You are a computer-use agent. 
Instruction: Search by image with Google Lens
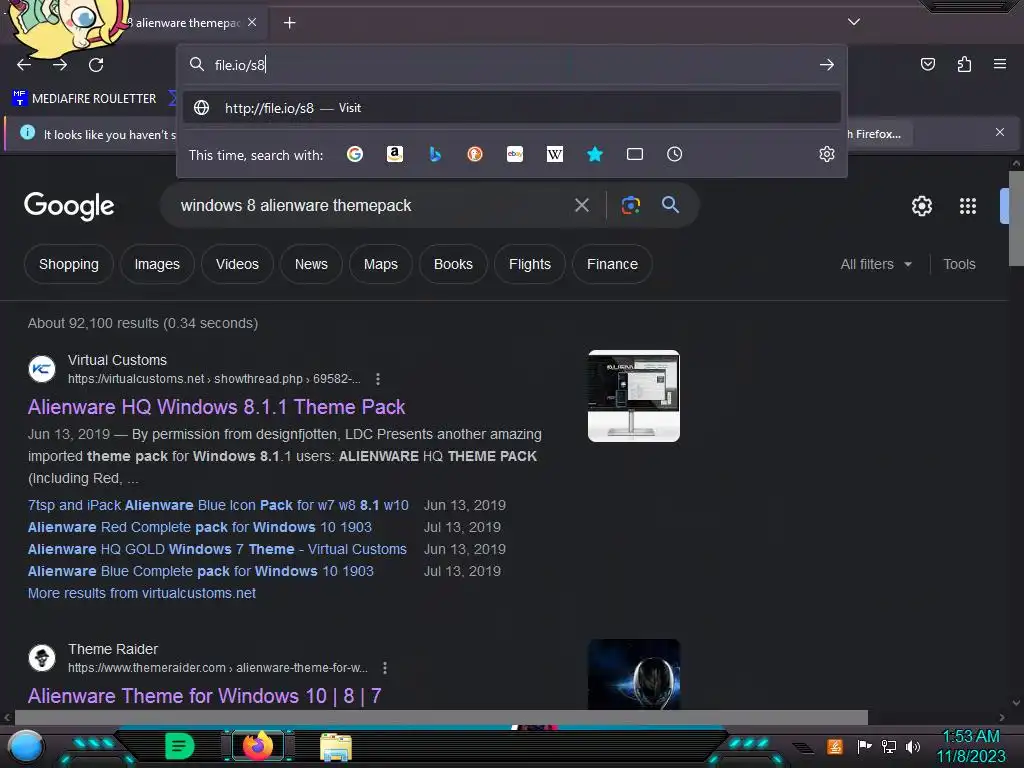[630, 206]
